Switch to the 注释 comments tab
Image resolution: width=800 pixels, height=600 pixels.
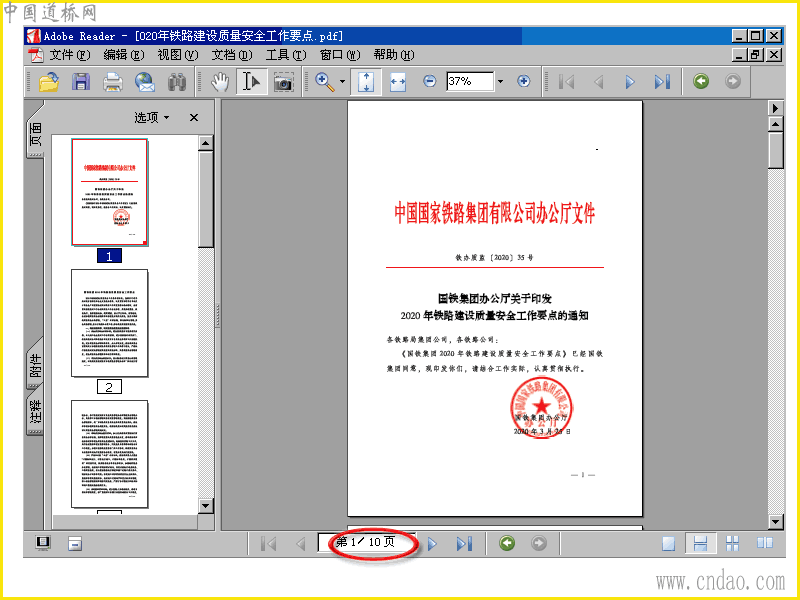(x=35, y=411)
